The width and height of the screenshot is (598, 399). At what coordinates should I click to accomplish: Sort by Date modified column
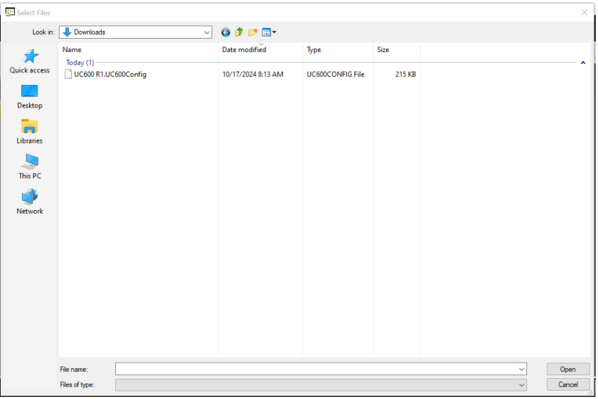click(261, 50)
